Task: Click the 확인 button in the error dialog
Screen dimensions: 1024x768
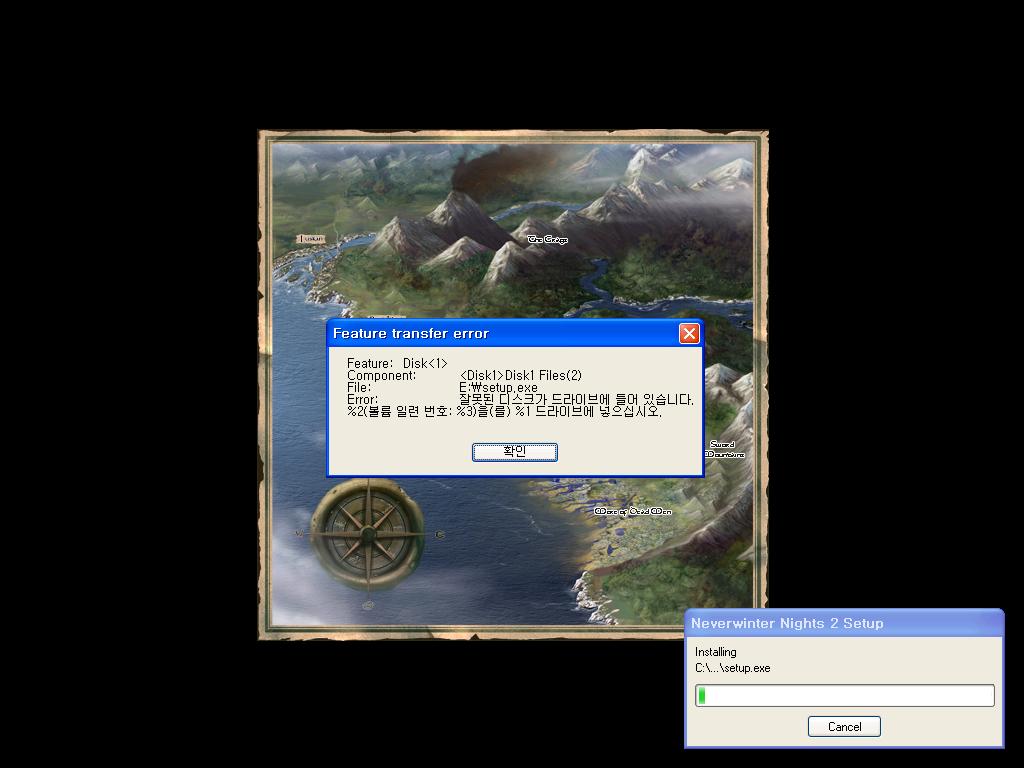Action: (x=515, y=452)
